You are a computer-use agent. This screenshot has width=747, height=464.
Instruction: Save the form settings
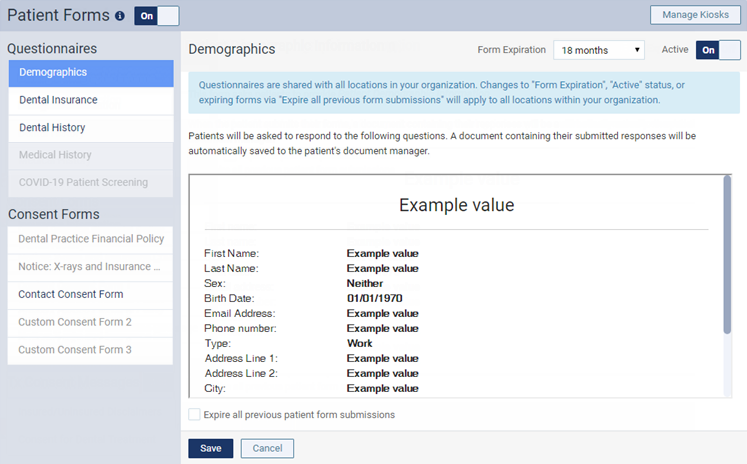click(211, 448)
